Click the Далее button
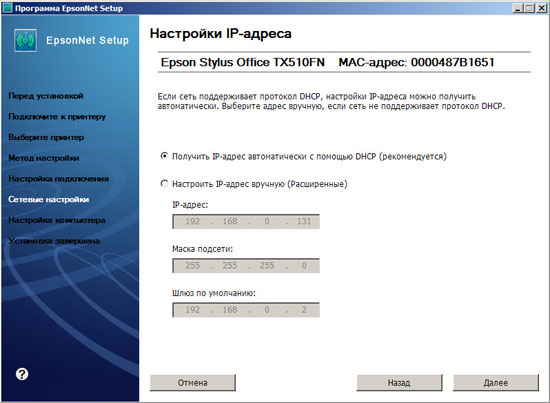The width and height of the screenshot is (550, 403). [496, 382]
